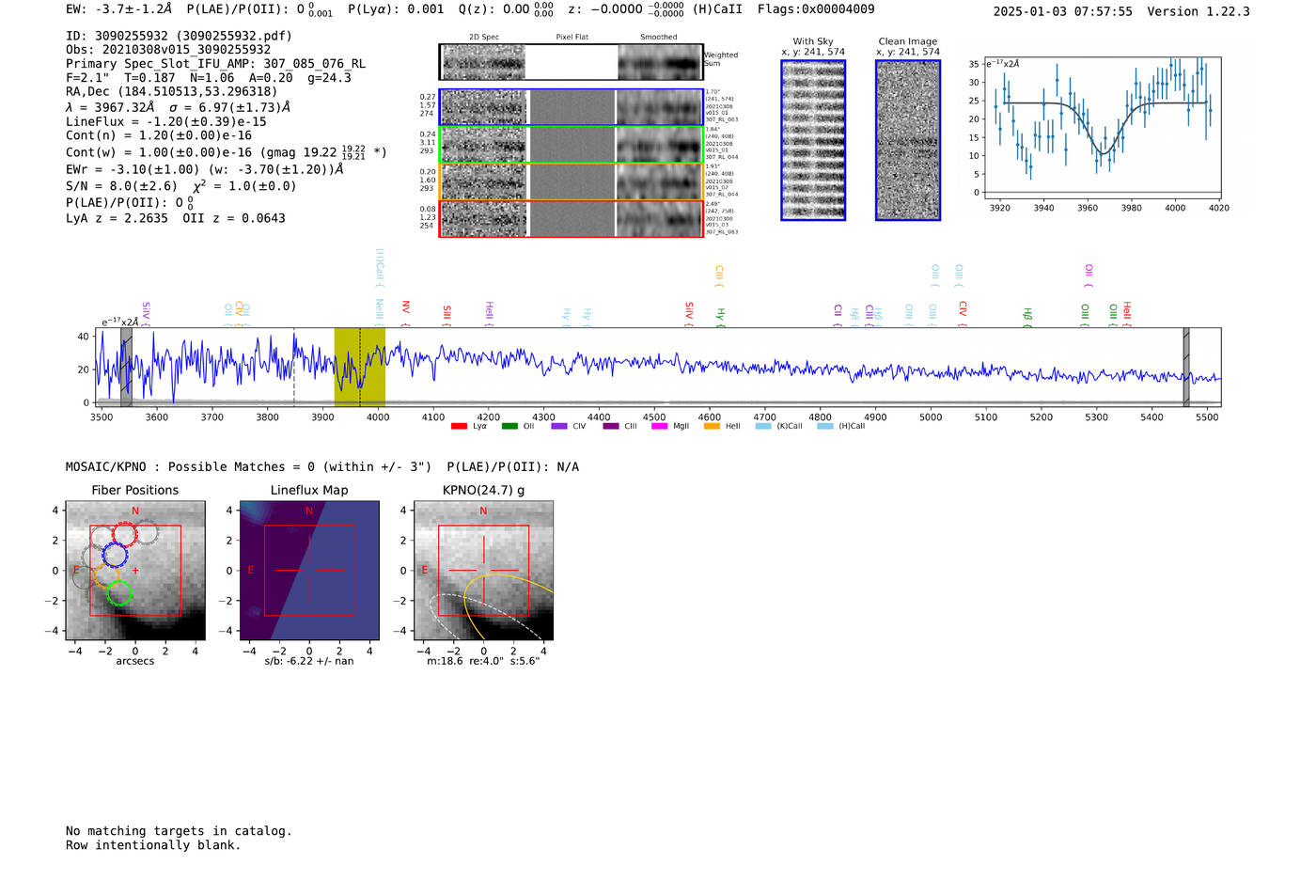This screenshot has width=1316, height=896.
Task: Open the With Sky image thumbnail
Action: click(x=813, y=140)
